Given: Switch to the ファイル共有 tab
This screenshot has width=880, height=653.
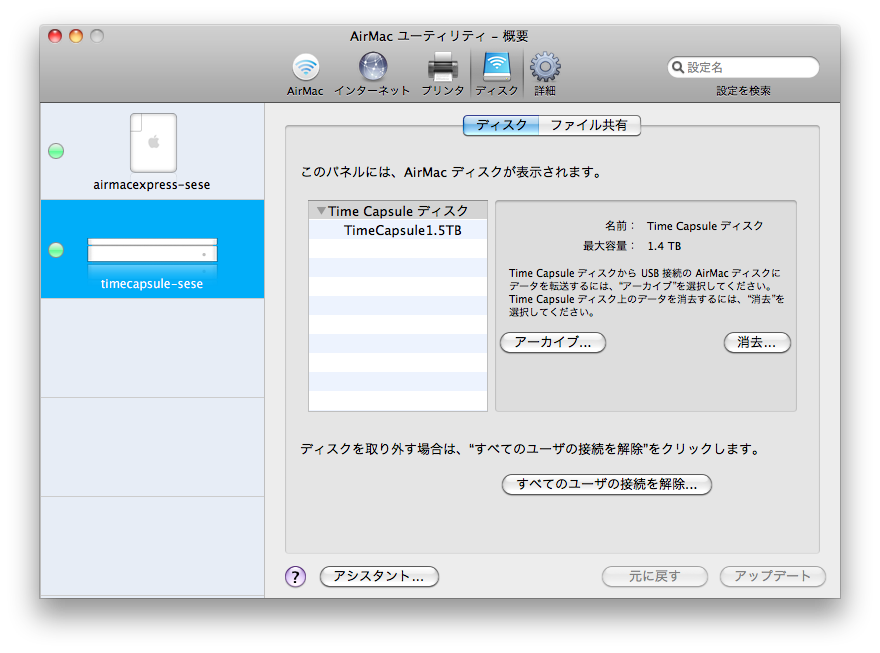Looking at the screenshot, I should click(589, 125).
